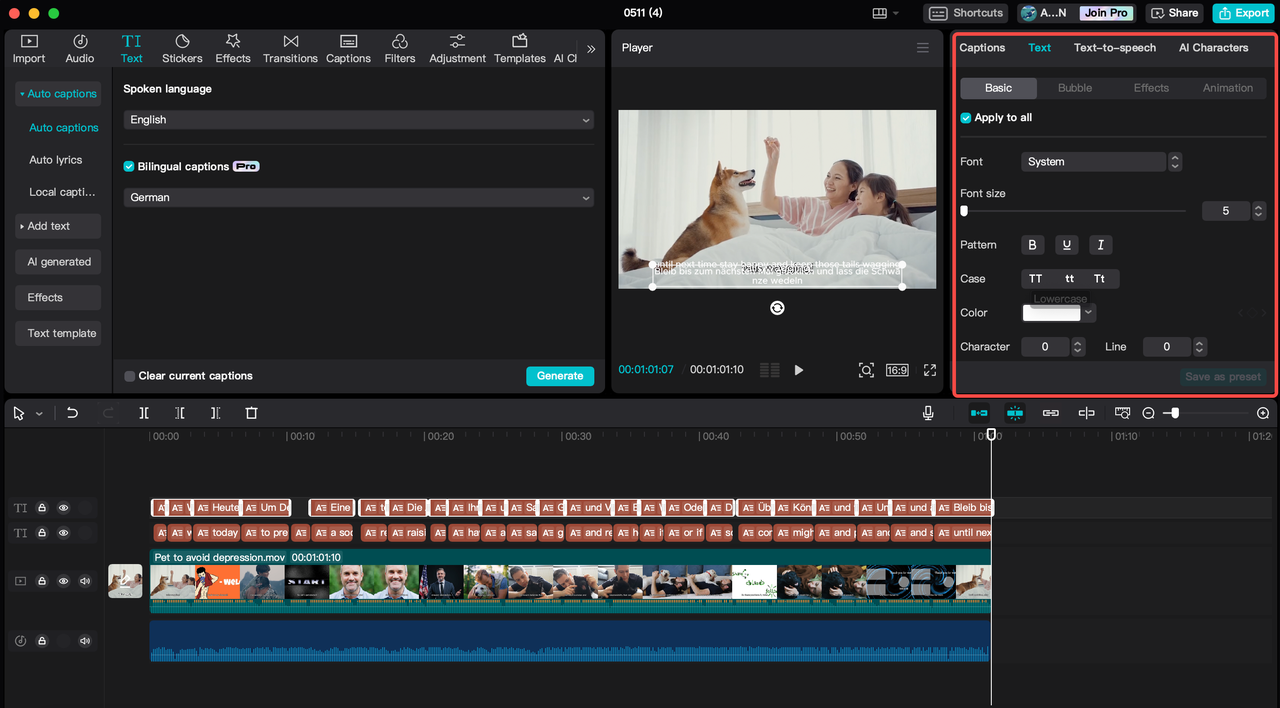Click the Undo arrow
Image resolution: width=1280 pixels, height=708 pixels.
[x=72, y=413]
